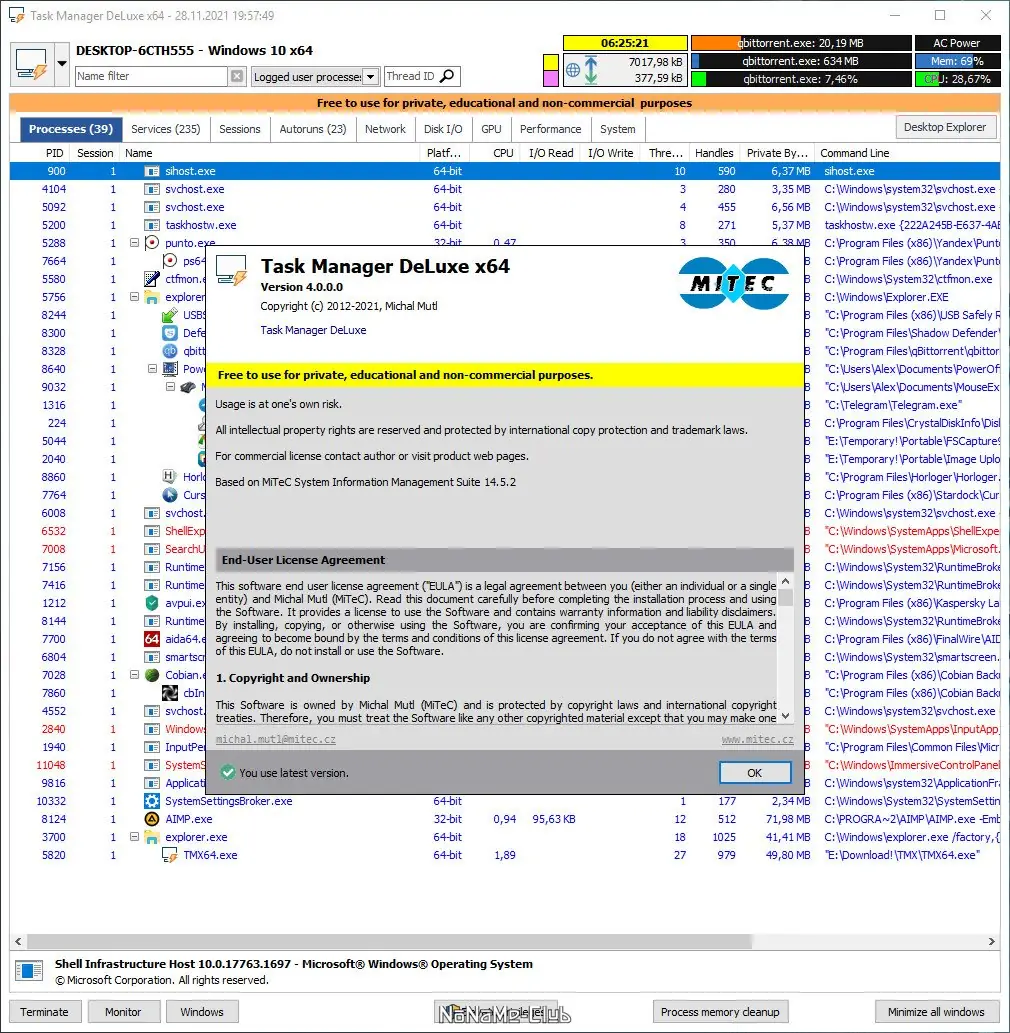The image size is (1010, 1033).
Task: Click the taskhostw.exe process icon
Action: tap(152, 225)
